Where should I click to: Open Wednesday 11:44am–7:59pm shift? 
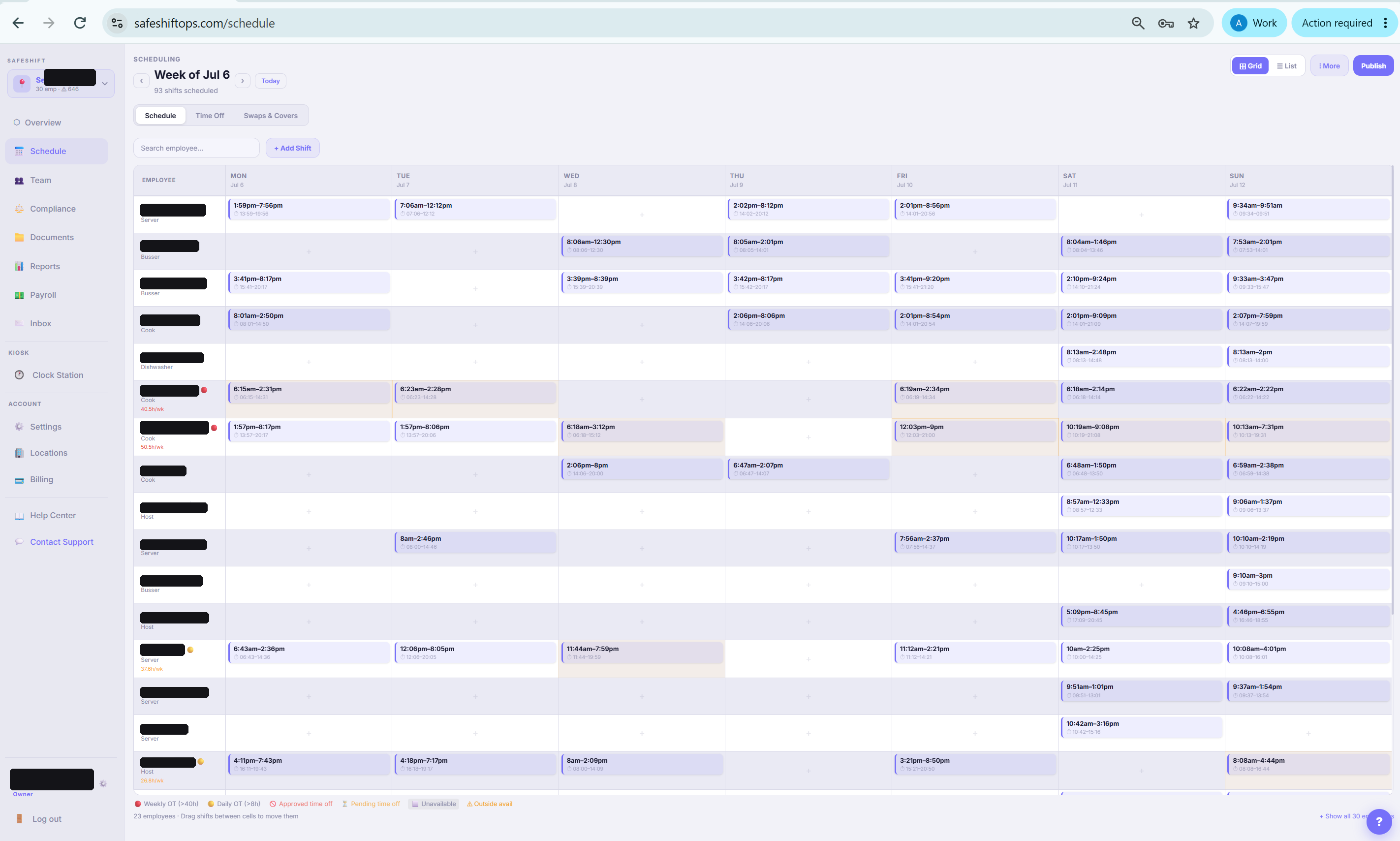(642, 653)
